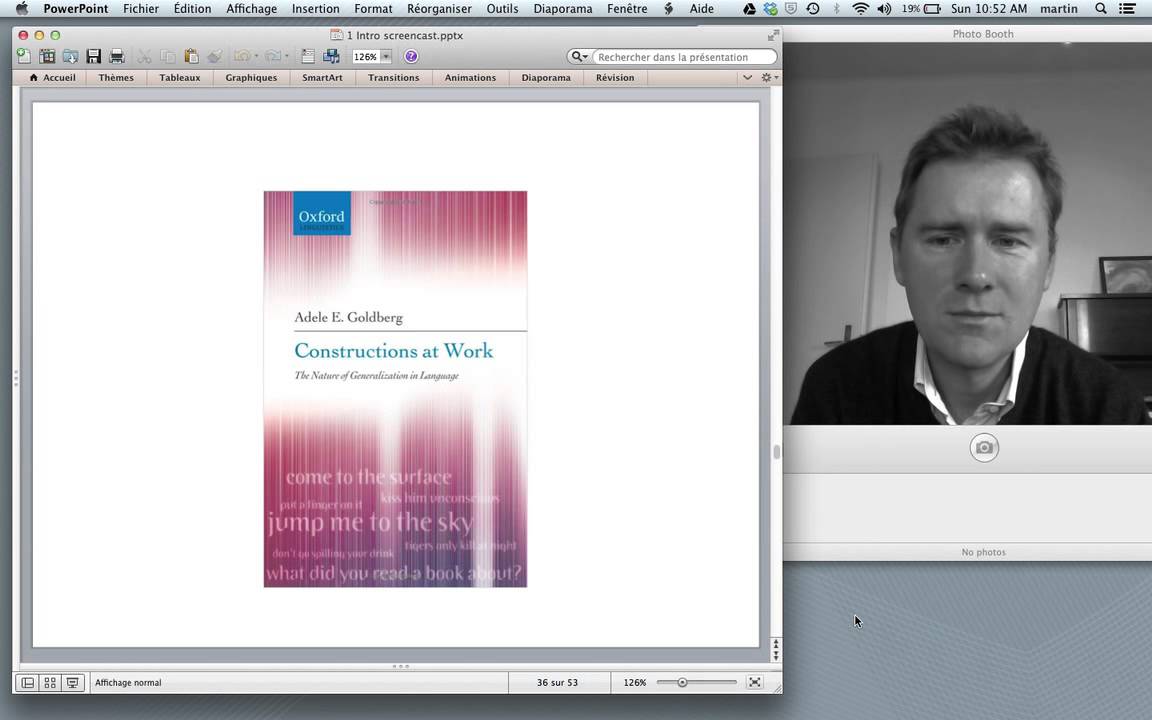Open Notification Center list icon
The width and height of the screenshot is (1152, 720).
(x=1126, y=9)
